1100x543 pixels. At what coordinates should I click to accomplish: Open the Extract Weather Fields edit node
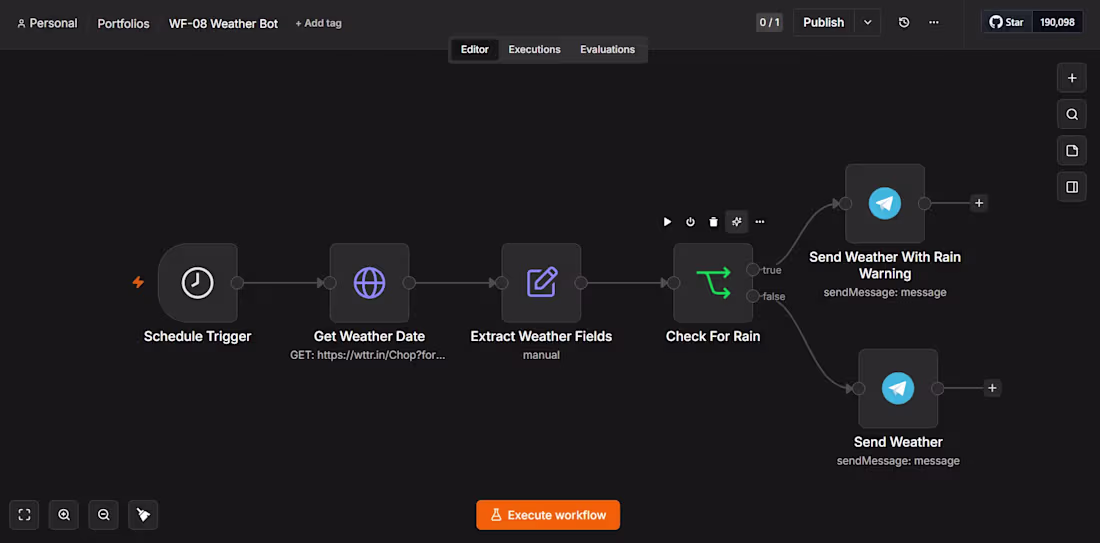click(x=541, y=283)
